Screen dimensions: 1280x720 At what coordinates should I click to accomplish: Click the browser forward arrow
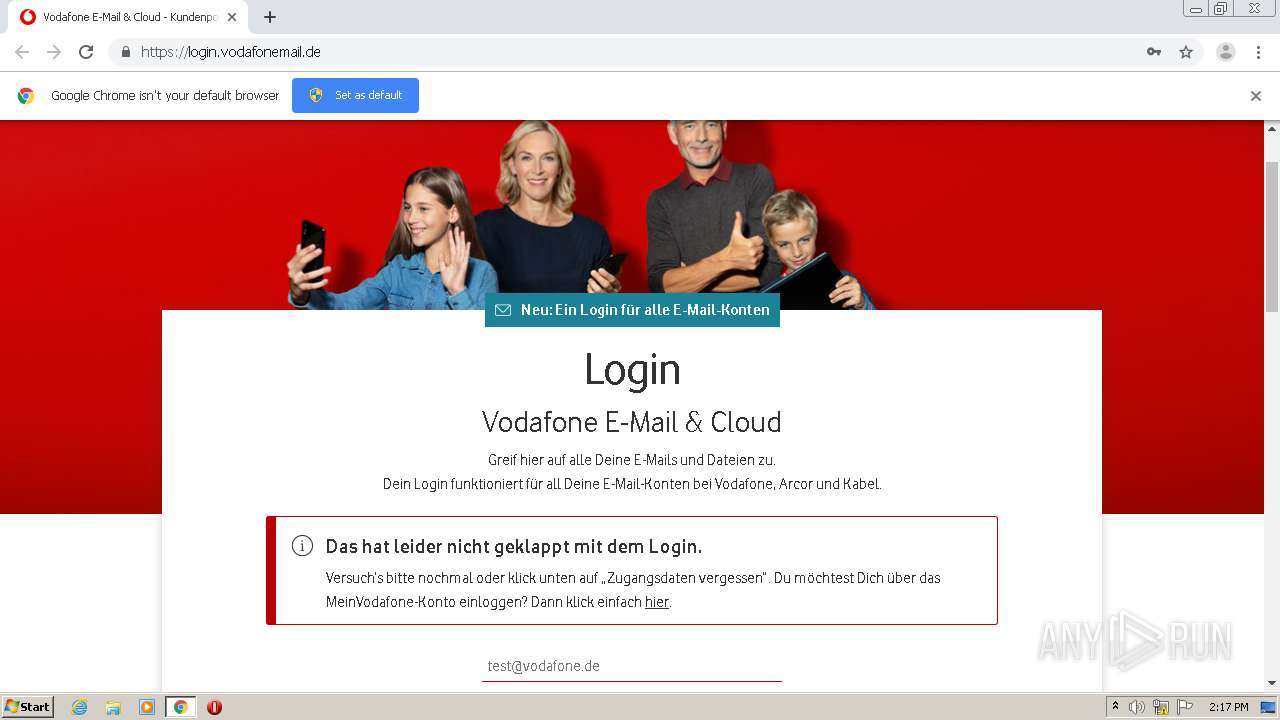[54, 52]
